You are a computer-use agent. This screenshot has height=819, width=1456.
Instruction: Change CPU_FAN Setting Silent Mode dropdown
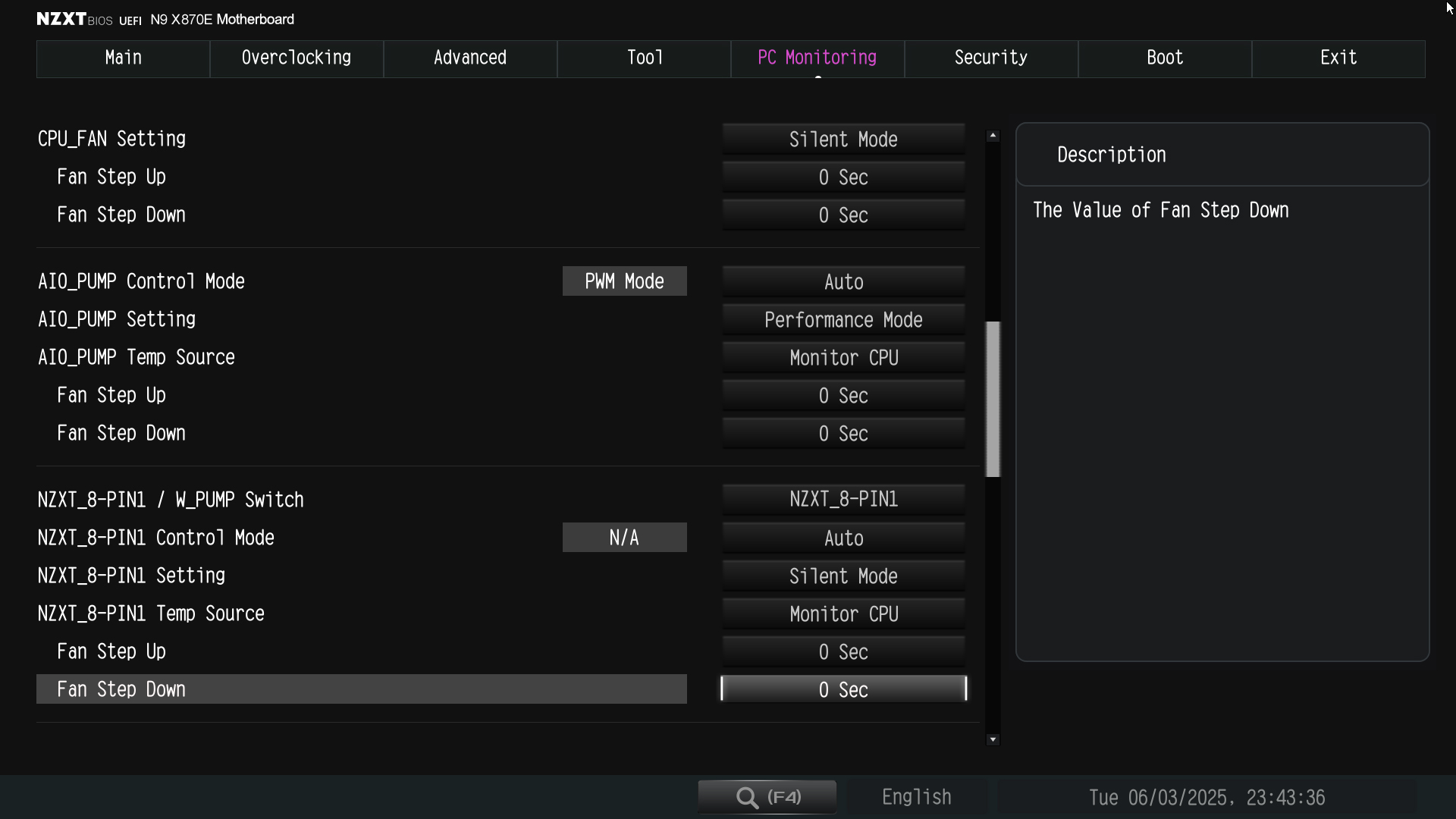[x=843, y=140]
